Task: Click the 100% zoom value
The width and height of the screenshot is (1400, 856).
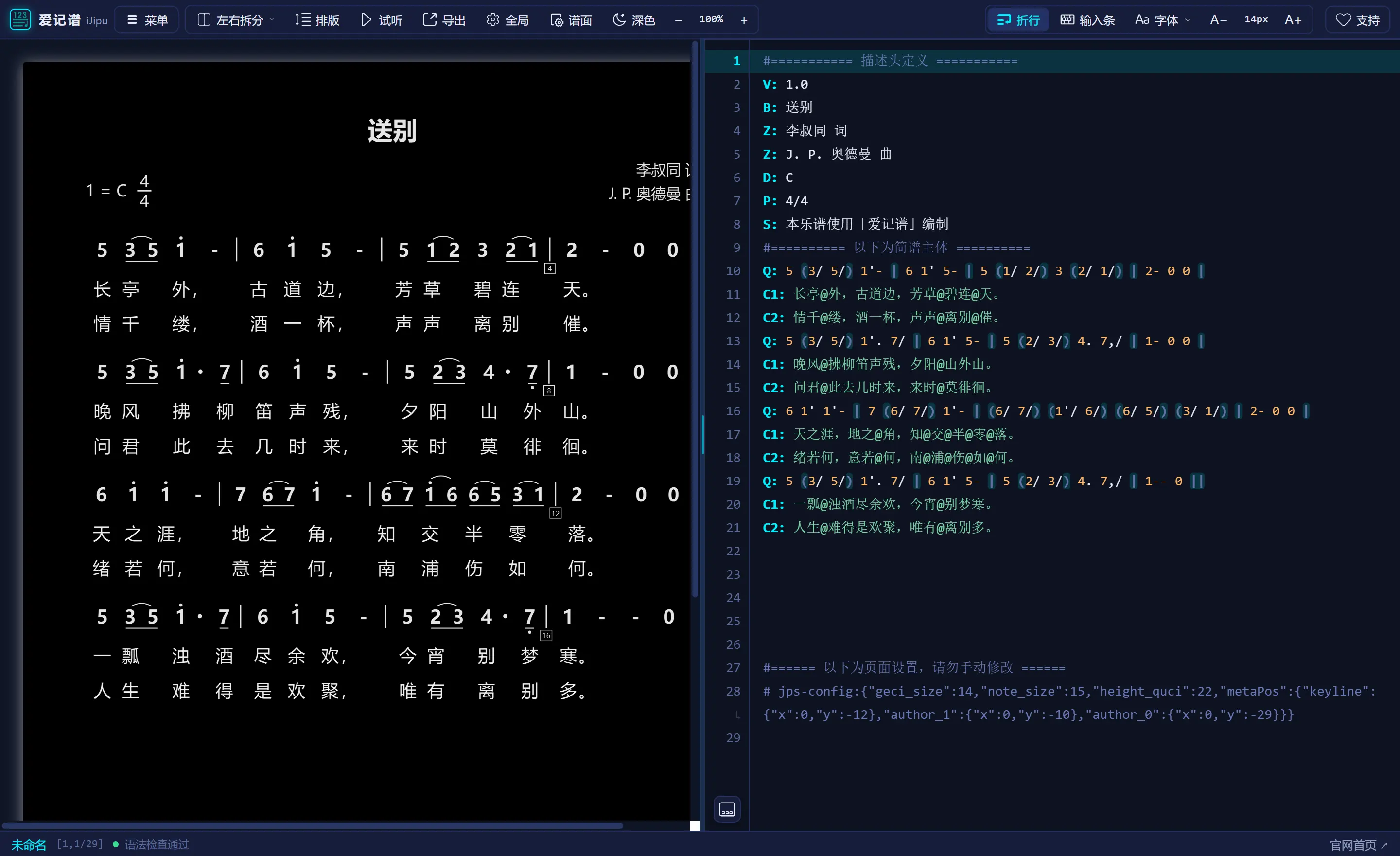Action: click(x=711, y=19)
